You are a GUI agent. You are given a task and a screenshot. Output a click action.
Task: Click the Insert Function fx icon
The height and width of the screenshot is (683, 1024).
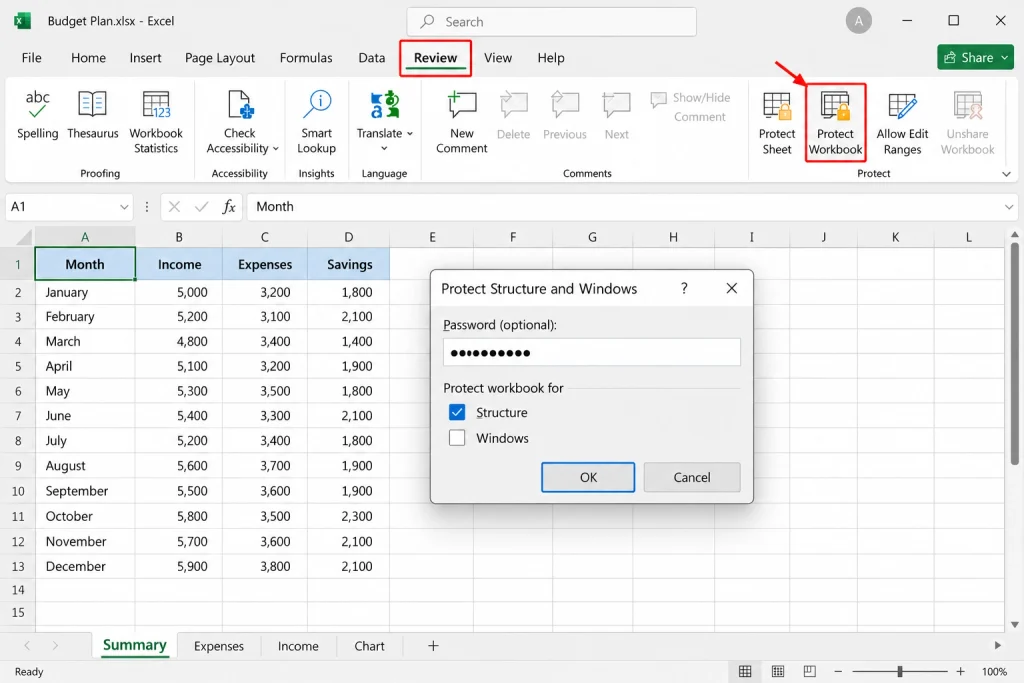(x=229, y=207)
